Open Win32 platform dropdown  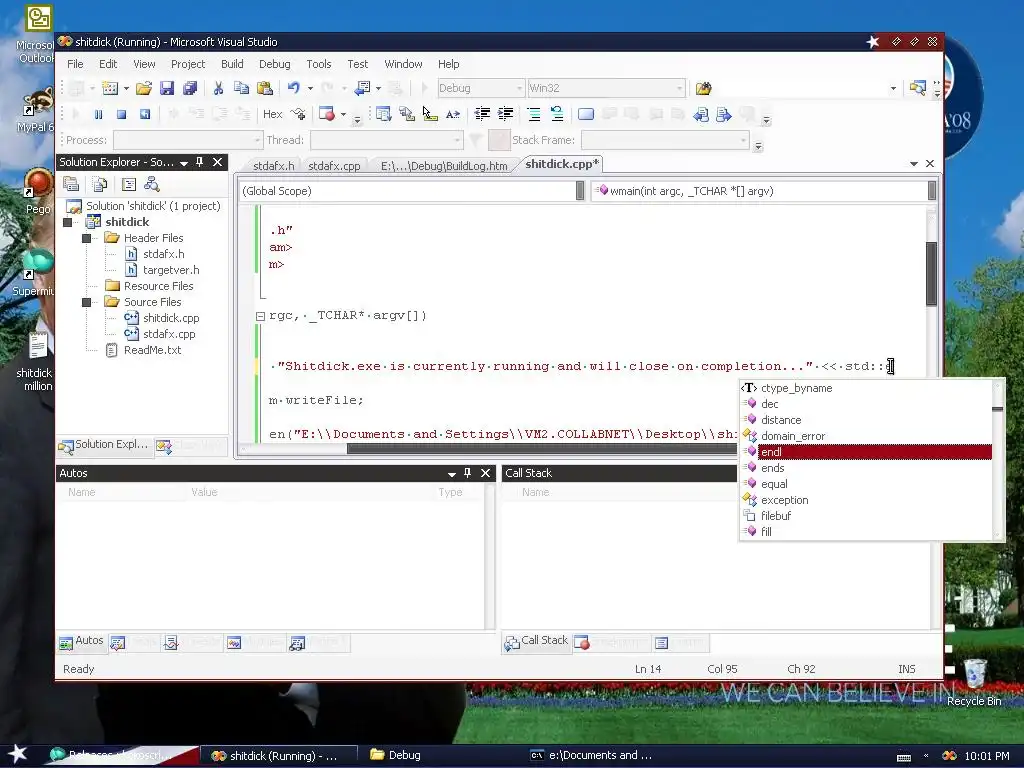tap(606, 88)
